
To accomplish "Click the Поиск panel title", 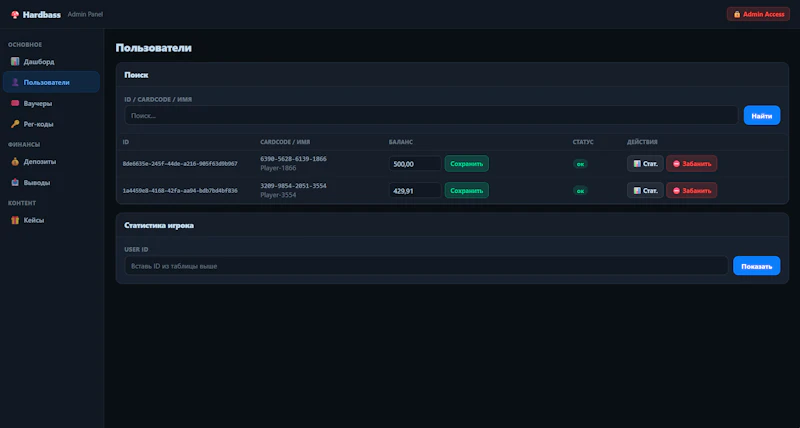I will pyautogui.click(x=136, y=75).
